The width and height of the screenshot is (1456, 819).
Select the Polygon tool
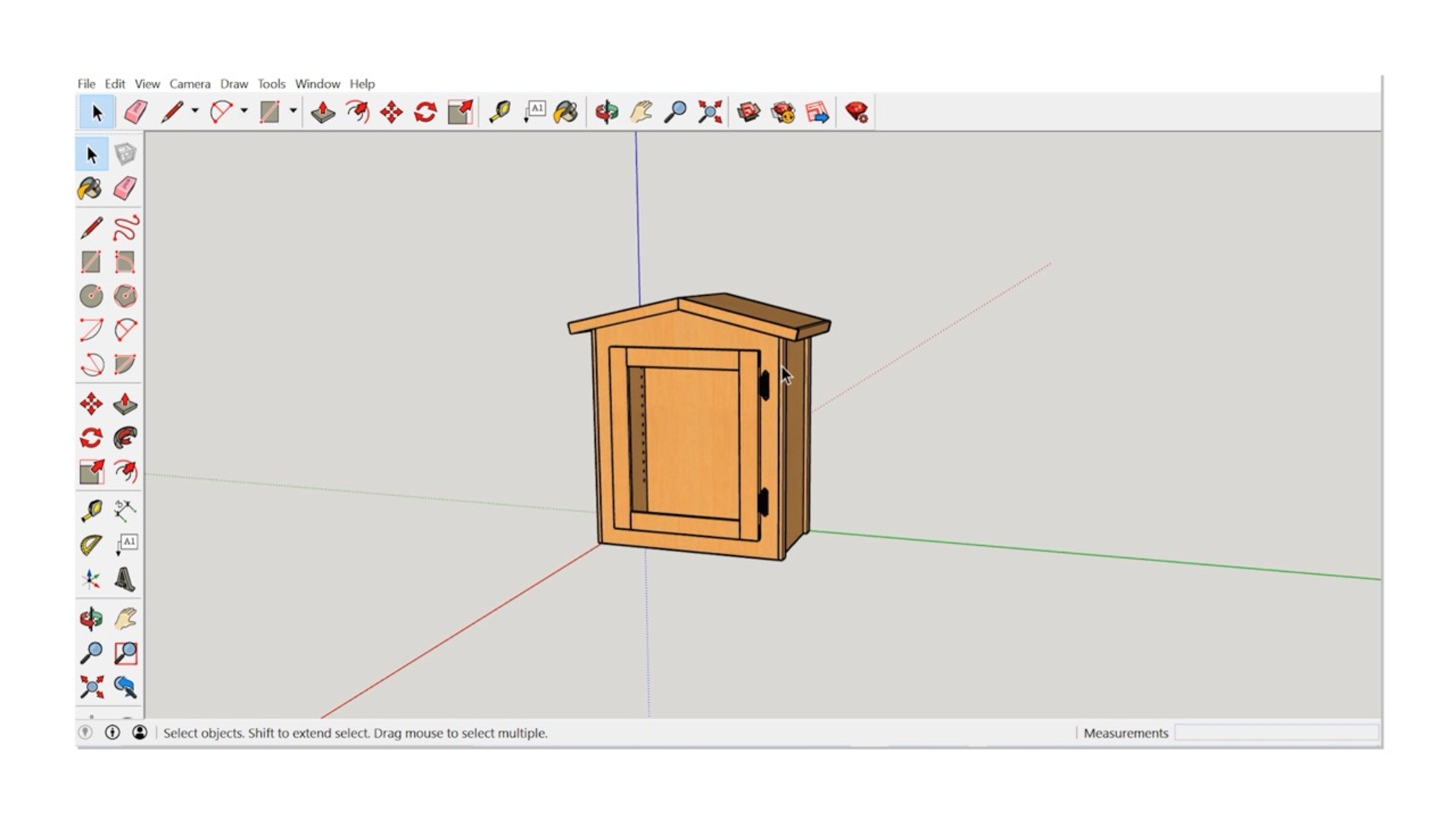click(125, 296)
